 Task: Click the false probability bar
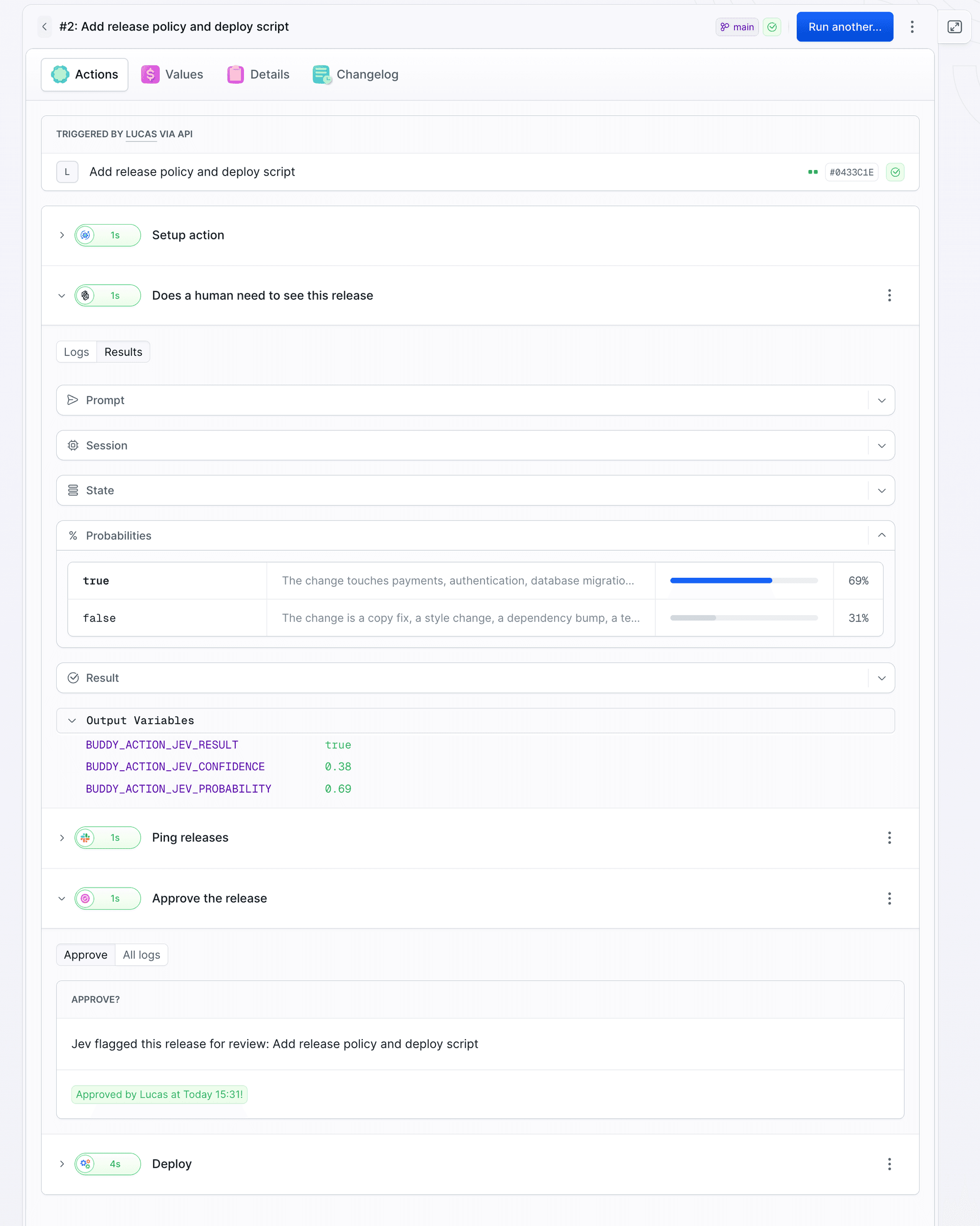[744, 618]
